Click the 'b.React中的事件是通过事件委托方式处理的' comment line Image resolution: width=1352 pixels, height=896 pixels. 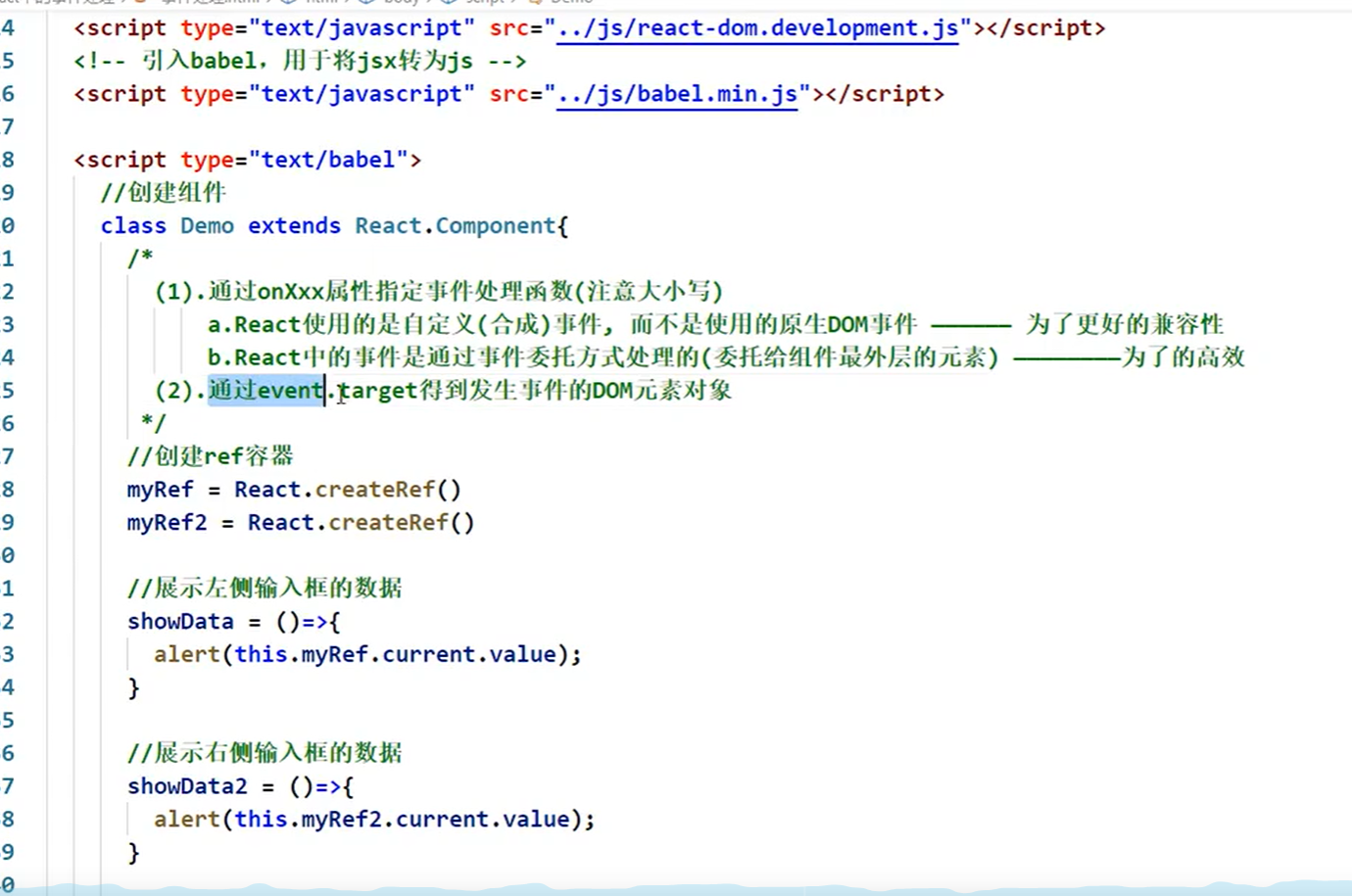[x=603, y=357]
